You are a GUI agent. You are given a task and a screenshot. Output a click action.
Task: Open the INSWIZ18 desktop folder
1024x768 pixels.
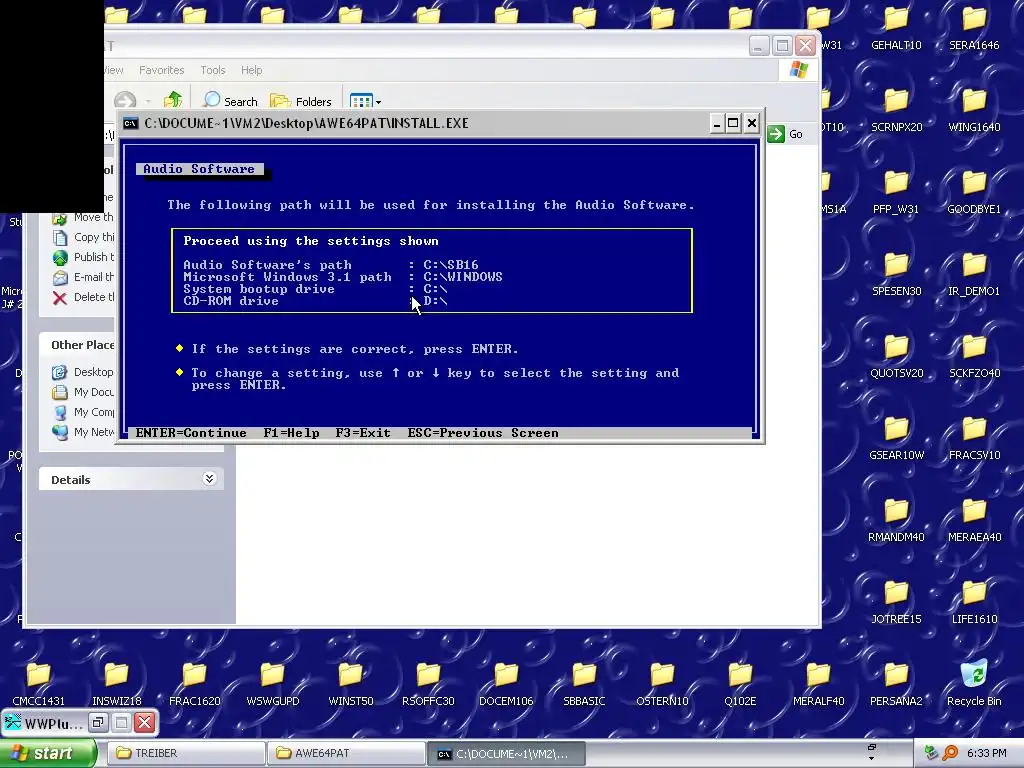(116, 684)
